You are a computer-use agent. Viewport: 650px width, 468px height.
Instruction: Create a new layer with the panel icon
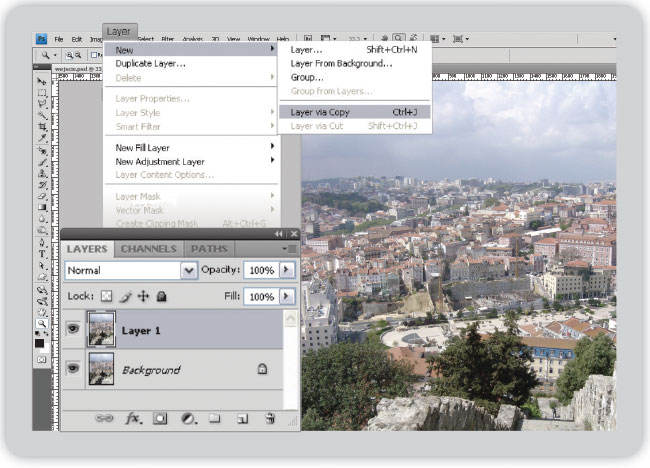pyautogui.click(x=242, y=418)
